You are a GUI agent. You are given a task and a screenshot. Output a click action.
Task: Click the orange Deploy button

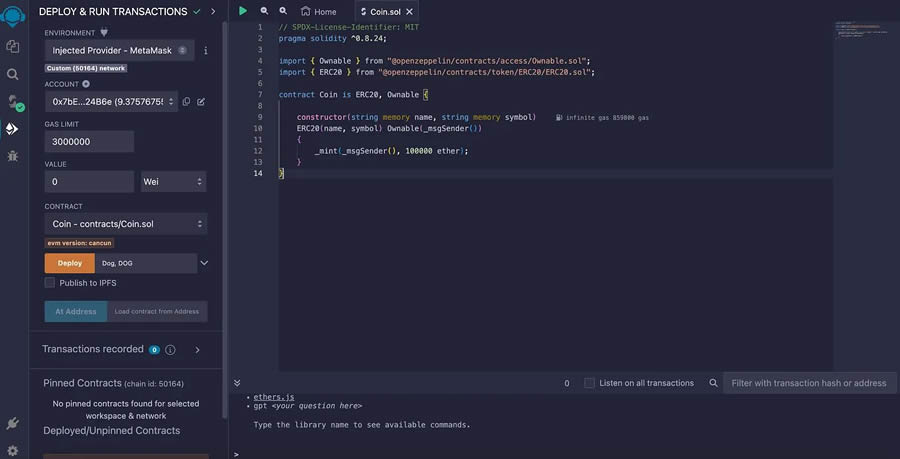[69, 263]
